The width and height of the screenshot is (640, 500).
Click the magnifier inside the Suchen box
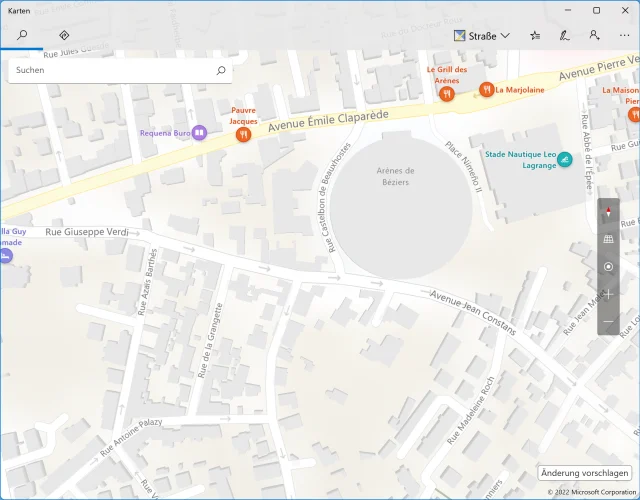click(221, 70)
